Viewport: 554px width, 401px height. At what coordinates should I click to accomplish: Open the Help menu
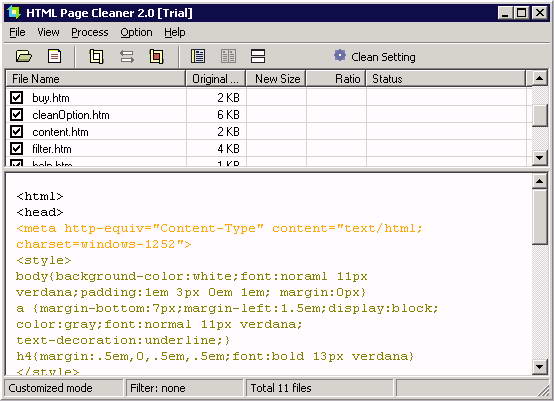pos(175,33)
